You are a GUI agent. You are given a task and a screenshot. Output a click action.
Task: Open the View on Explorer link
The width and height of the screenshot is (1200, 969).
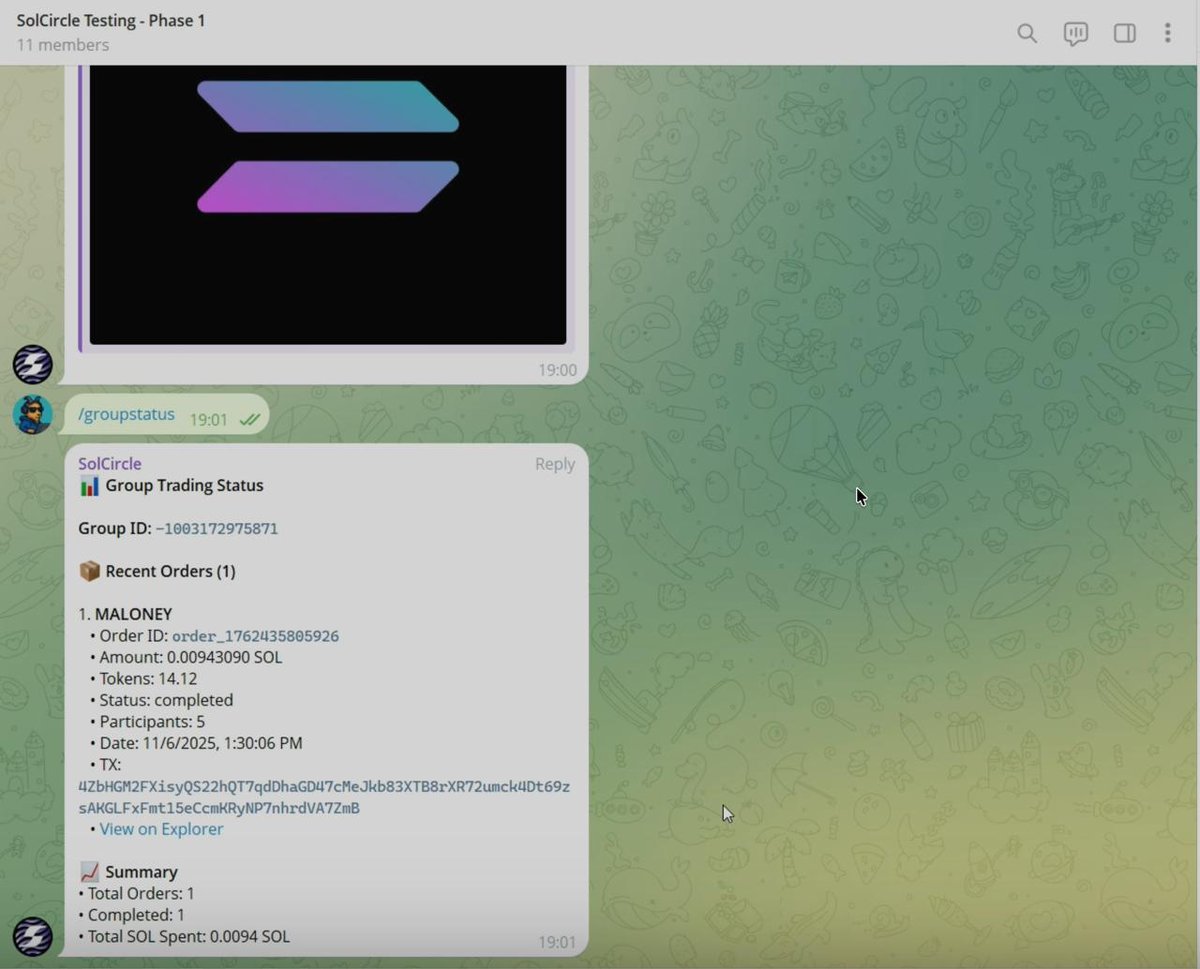pos(161,829)
